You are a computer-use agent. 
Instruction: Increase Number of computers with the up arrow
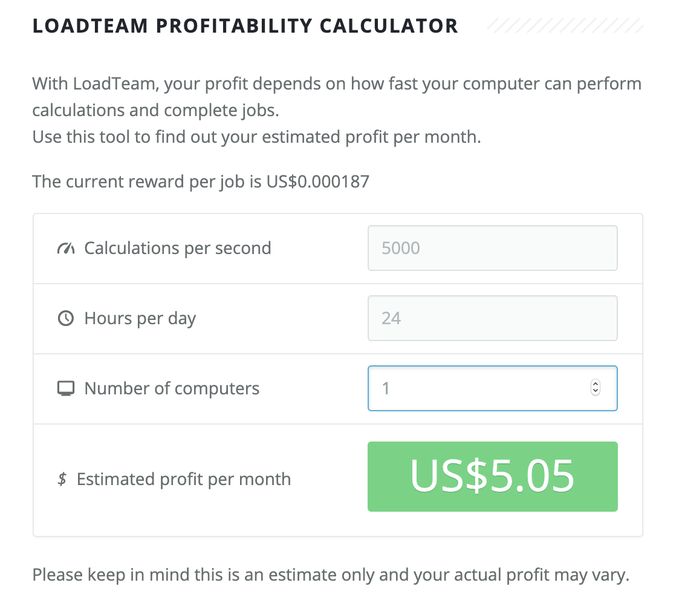[596, 384]
